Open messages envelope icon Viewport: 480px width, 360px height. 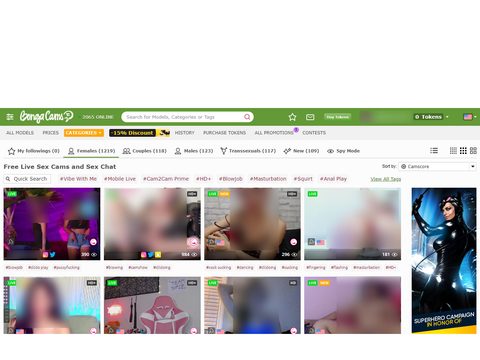point(310,117)
